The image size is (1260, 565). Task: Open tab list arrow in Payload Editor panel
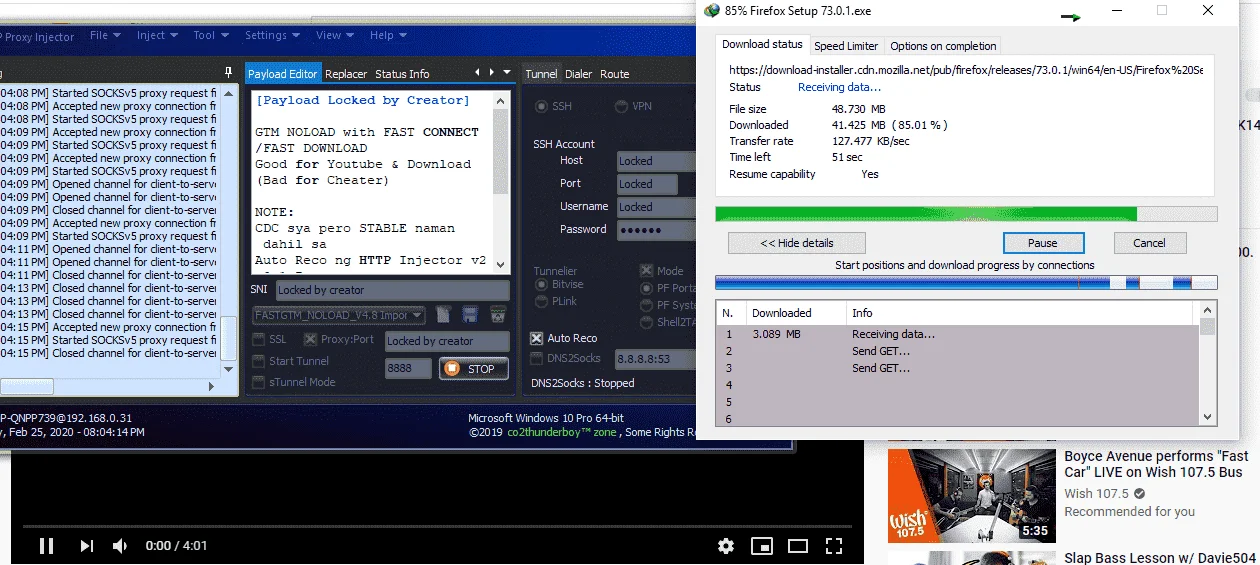[508, 72]
